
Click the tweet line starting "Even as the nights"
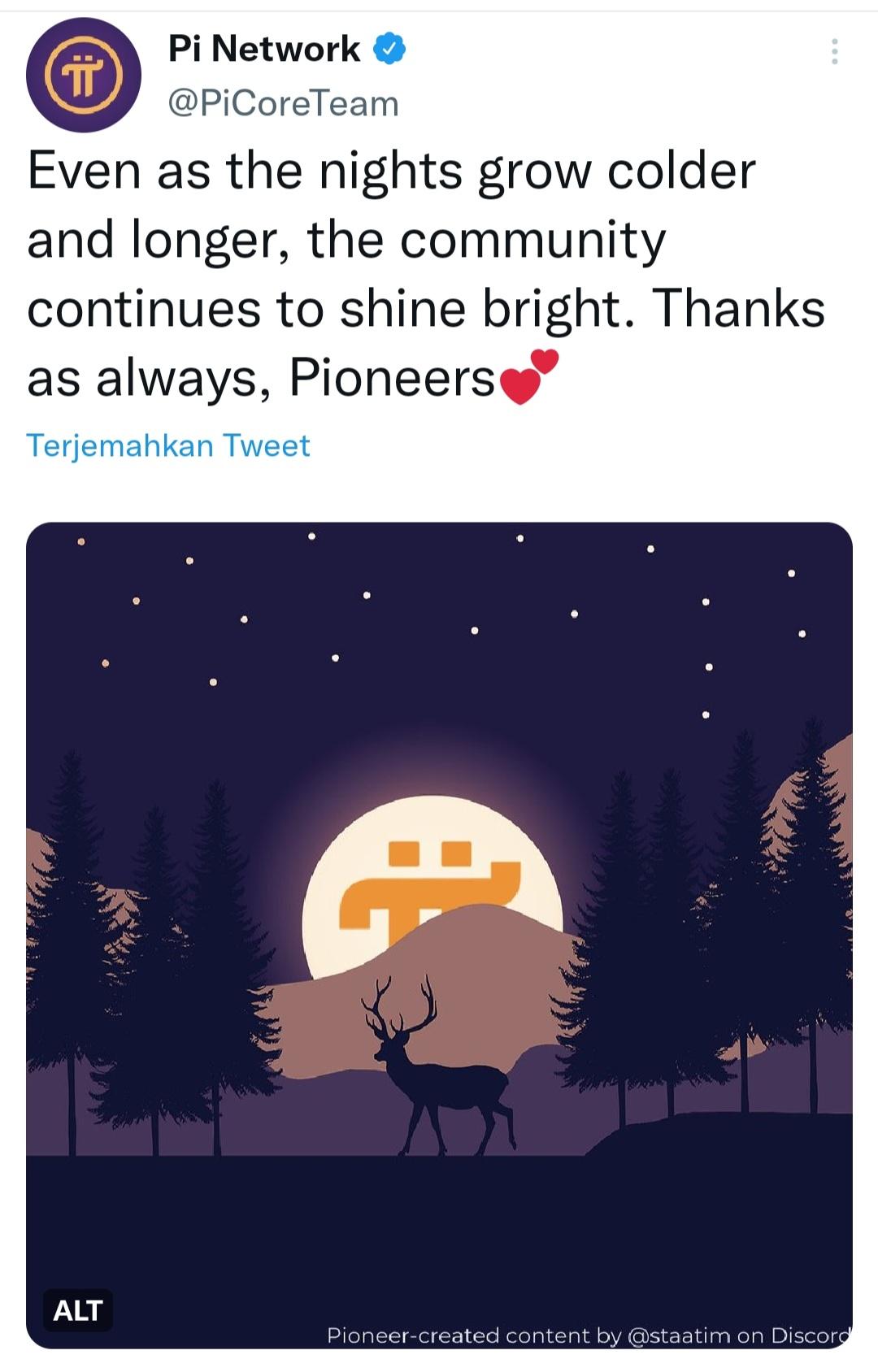[x=391, y=171]
